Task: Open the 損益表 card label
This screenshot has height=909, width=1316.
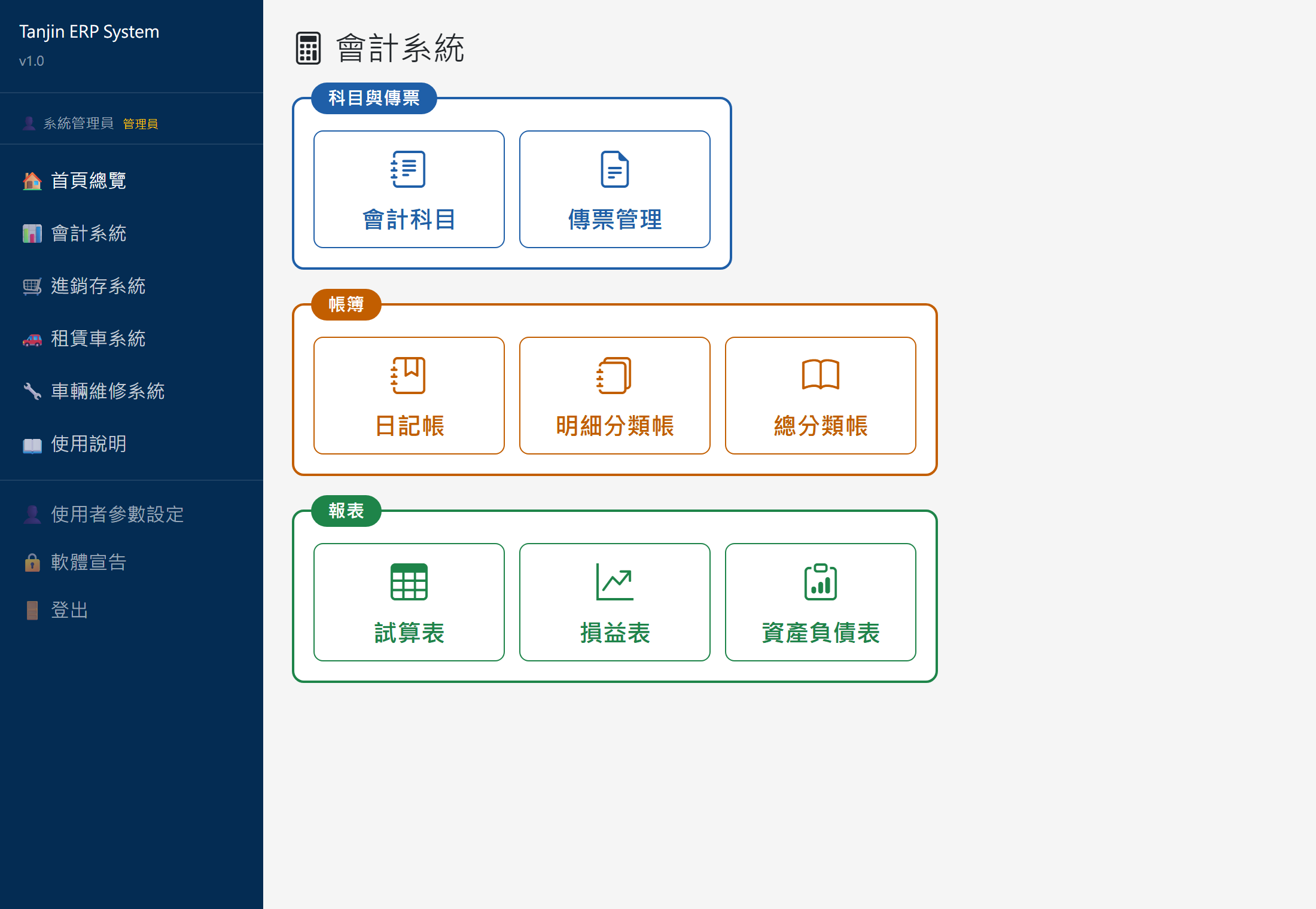Action: tap(615, 633)
